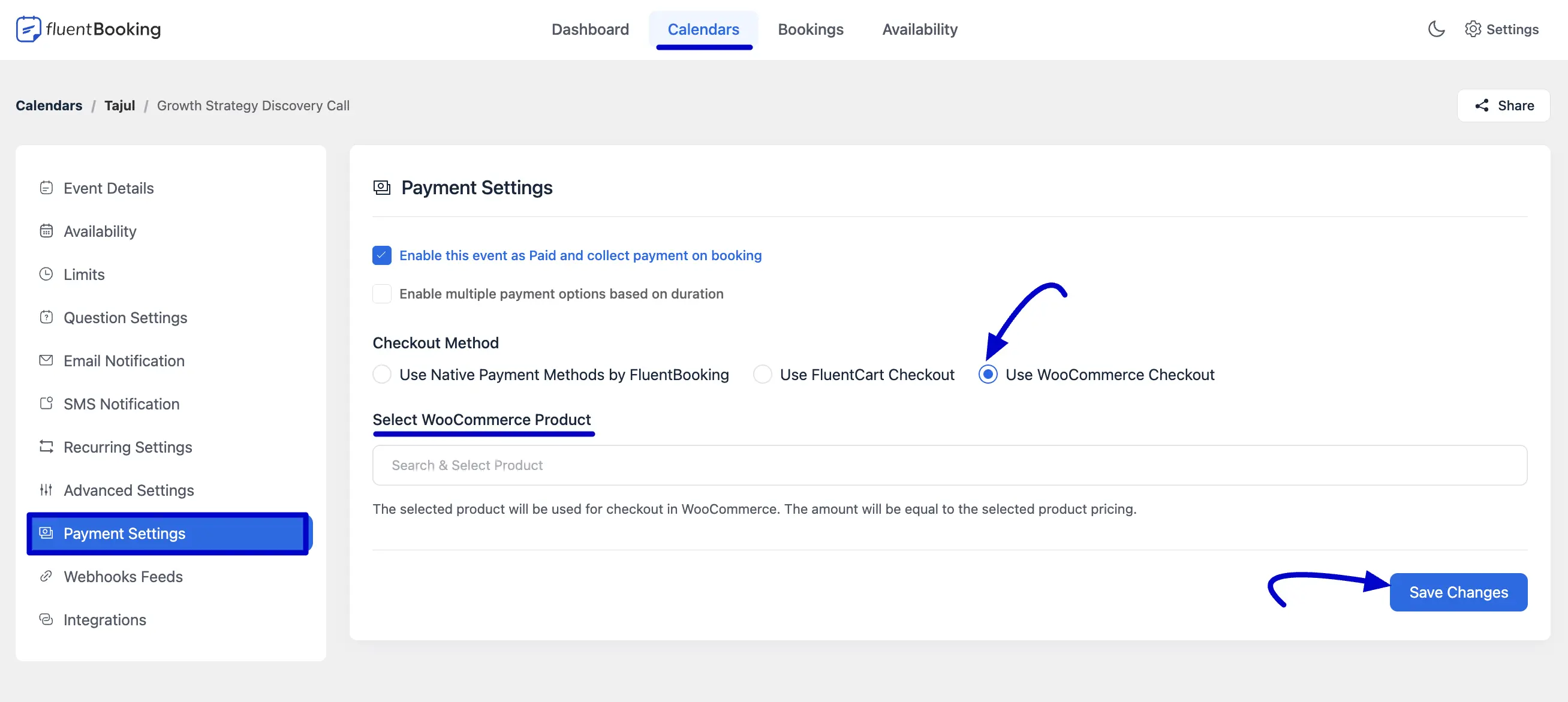The image size is (1568, 702).
Task: Click the Limits clock icon
Action: (x=46, y=275)
